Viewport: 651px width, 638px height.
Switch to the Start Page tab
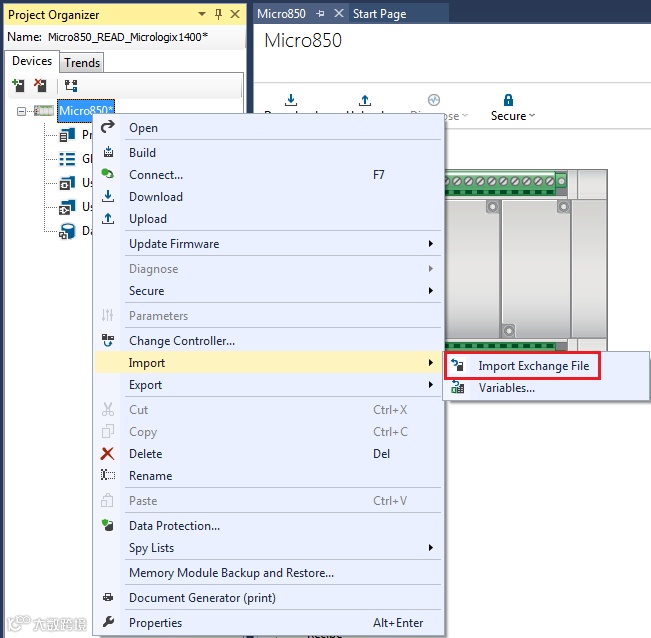pyautogui.click(x=379, y=14)
